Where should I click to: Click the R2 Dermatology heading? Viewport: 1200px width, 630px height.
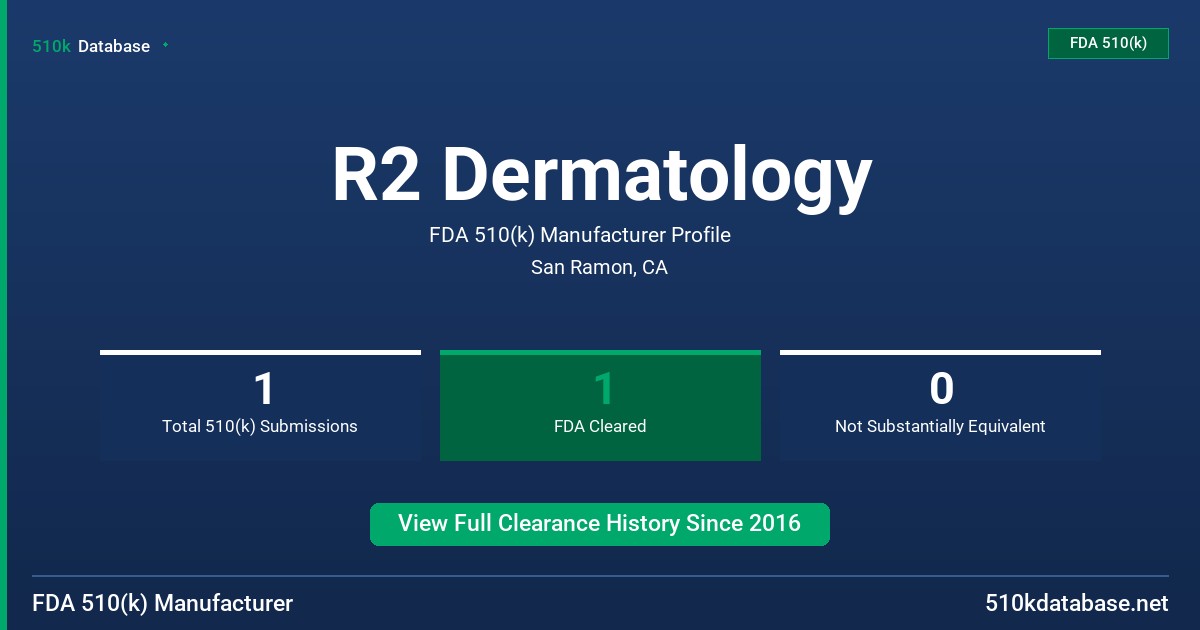(x=601, y=176)
